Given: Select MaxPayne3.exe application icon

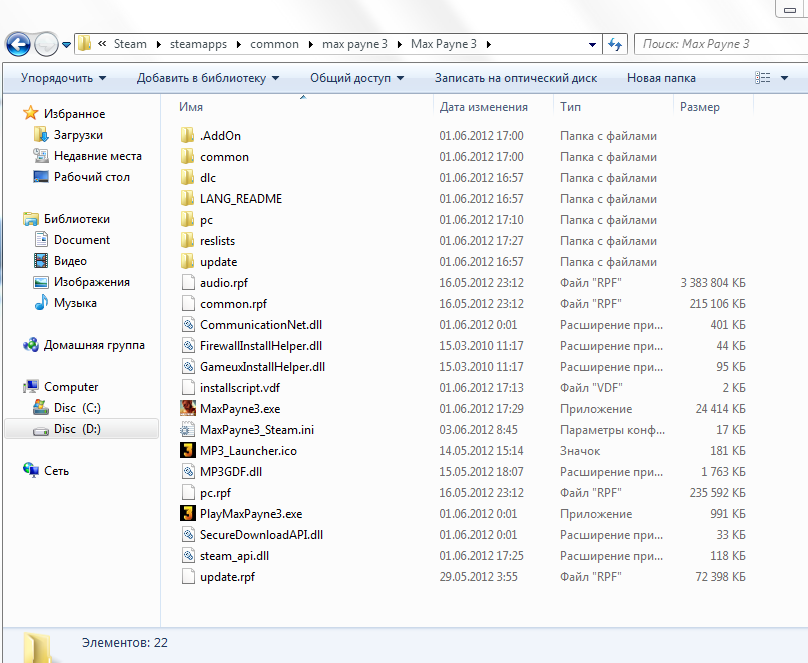Looking at the screenshot, I should point(188,409).
